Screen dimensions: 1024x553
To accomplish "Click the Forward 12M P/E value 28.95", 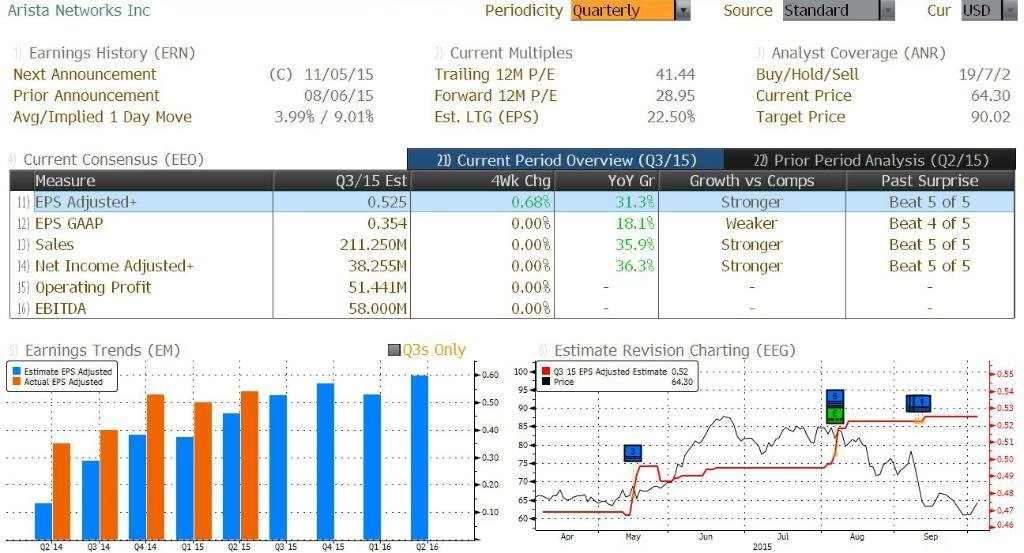I will [675, 96].
